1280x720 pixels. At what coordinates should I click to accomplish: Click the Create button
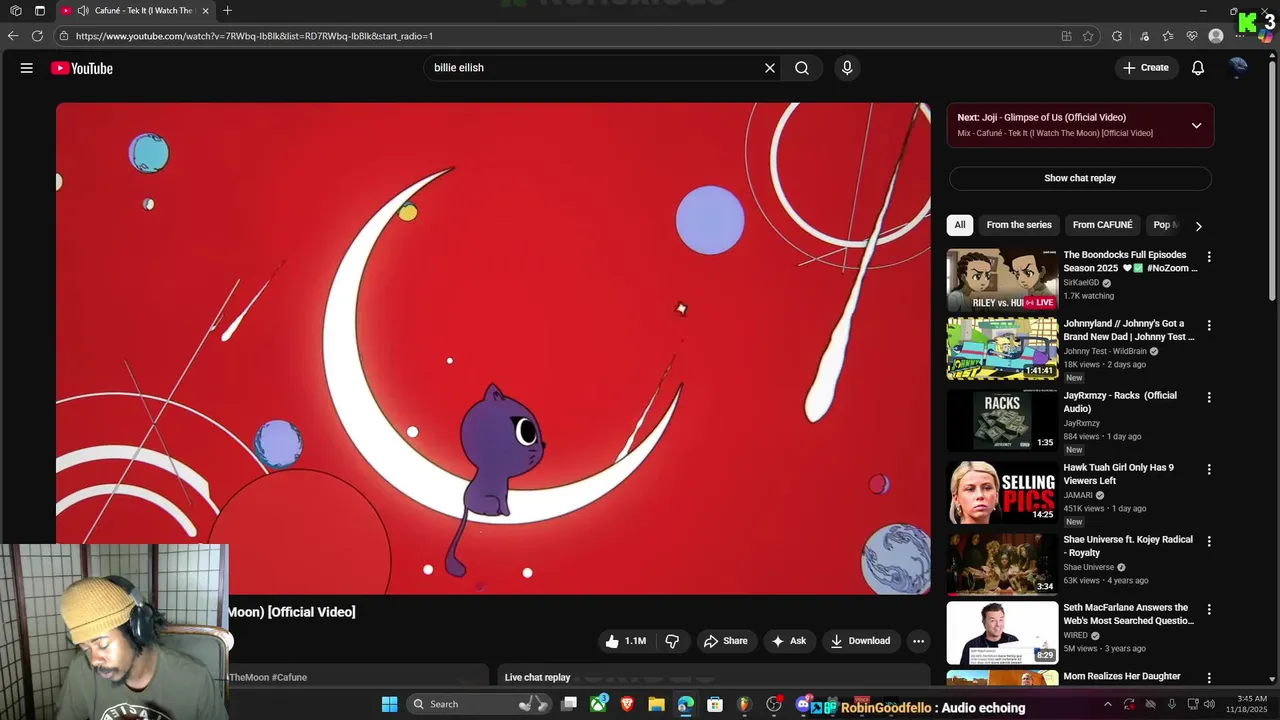point(1146,68)
